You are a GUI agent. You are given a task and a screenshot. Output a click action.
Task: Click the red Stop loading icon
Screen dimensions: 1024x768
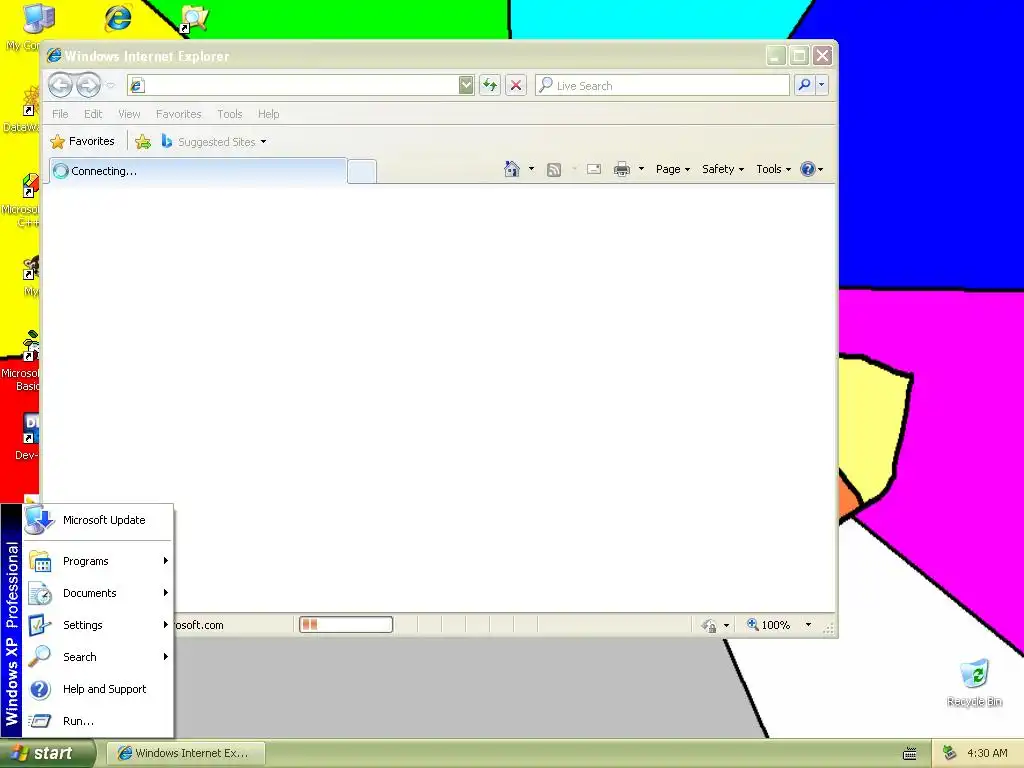pyautogui.click(x=516, y=85)
